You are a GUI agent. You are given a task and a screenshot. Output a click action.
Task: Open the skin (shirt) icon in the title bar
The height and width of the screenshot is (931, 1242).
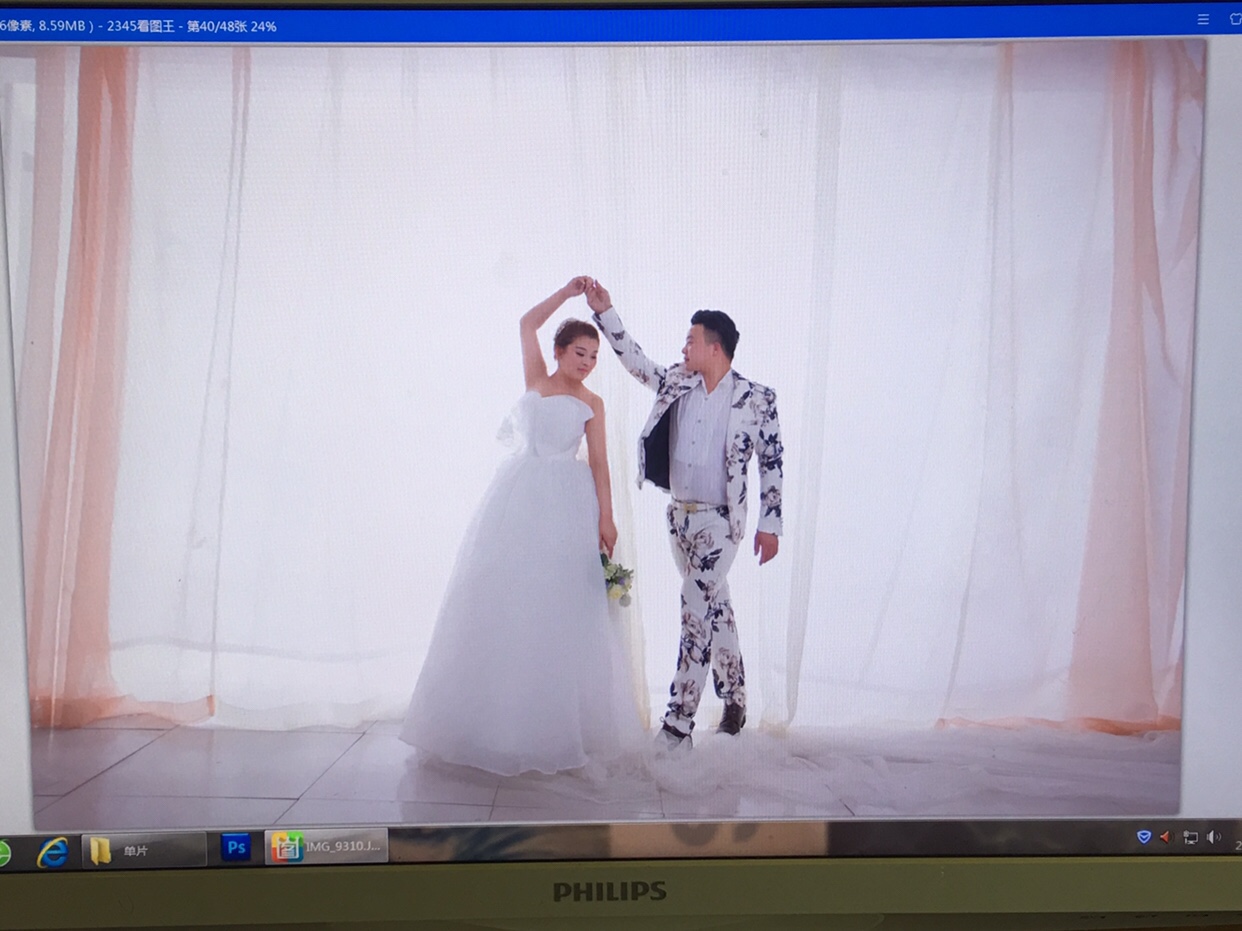click(x=1236, y=19)
